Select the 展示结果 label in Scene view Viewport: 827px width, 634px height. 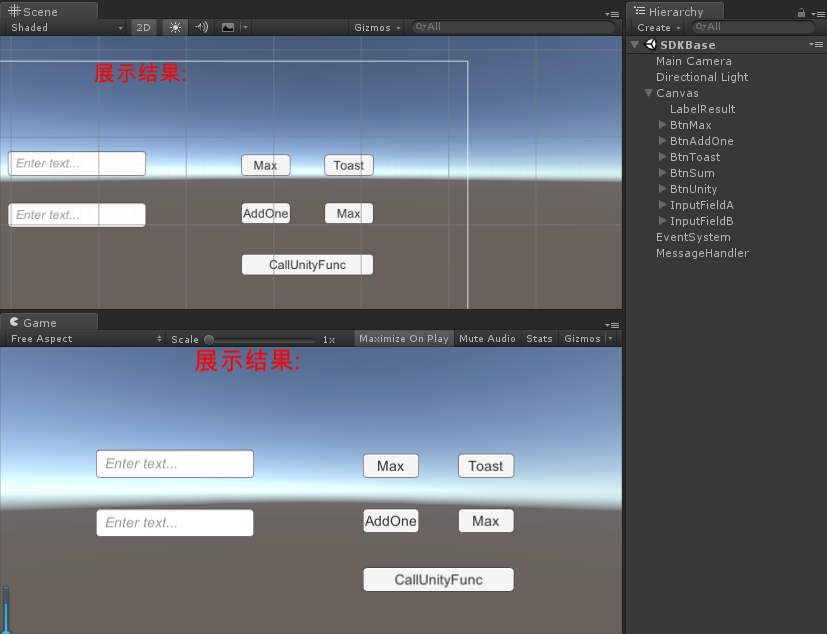(x=140, y=73)
